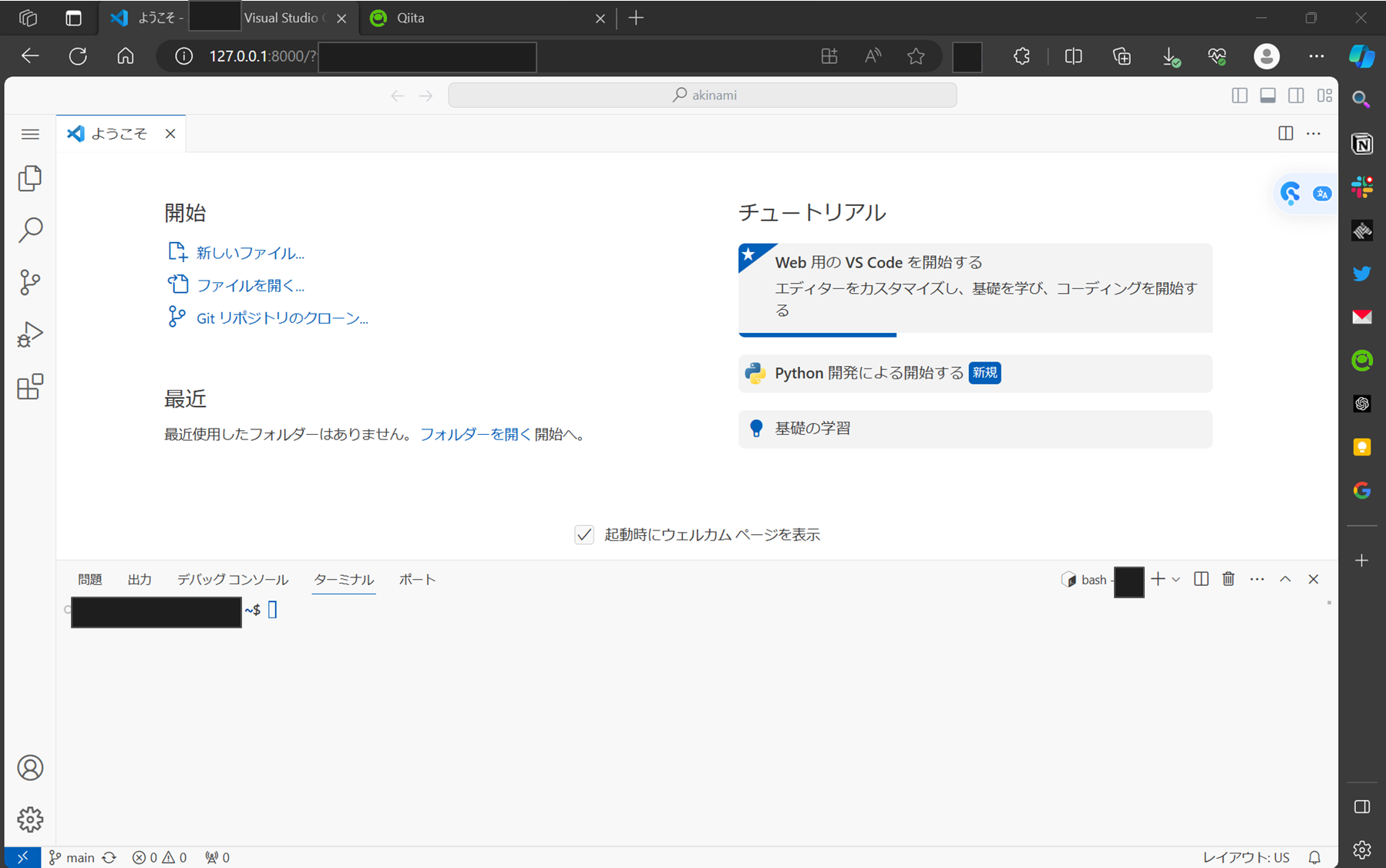Maximize the panel with the chevron-up
This screenshot has height=868, width=1386.
[x=1285, y=579]
